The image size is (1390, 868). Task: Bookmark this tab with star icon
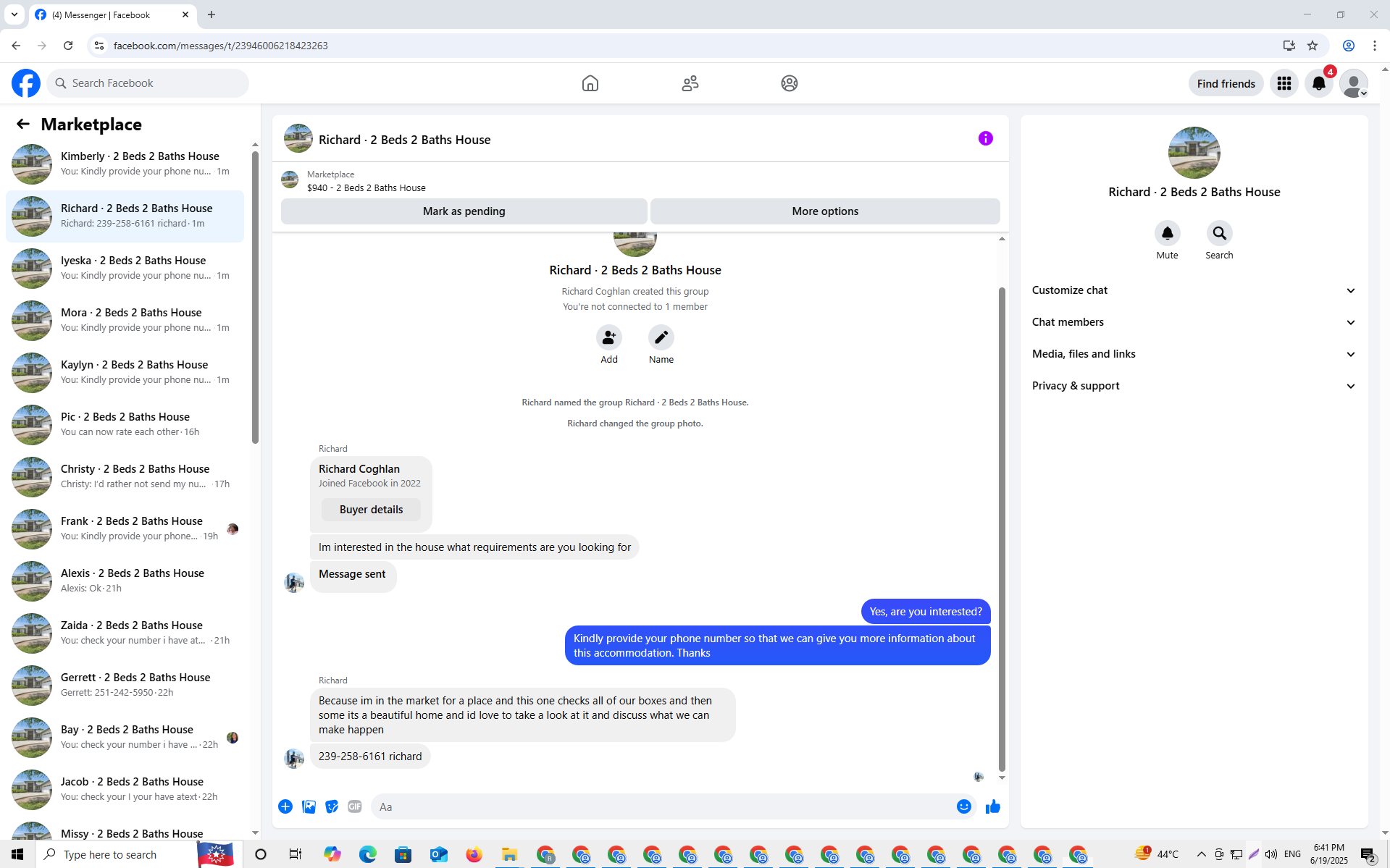[x=1312, y=46]
